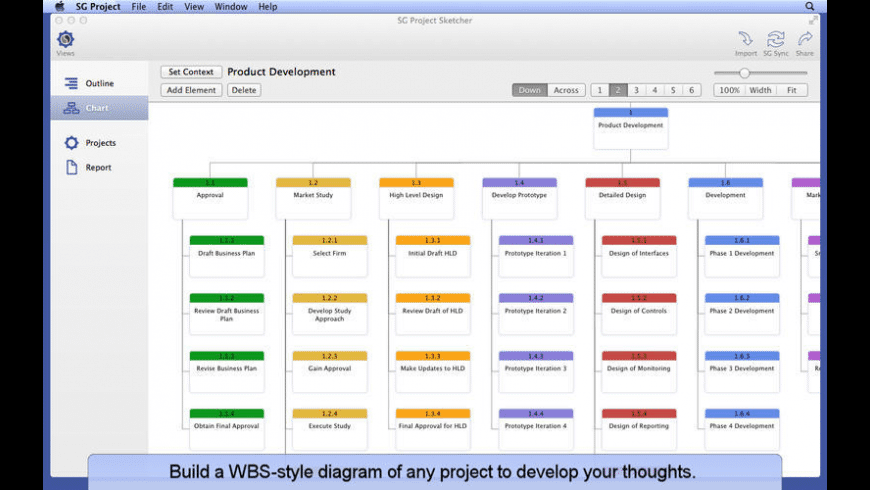Click the Add Element button
This screenshot has height=490, width=870.
[x=191, y=90]
